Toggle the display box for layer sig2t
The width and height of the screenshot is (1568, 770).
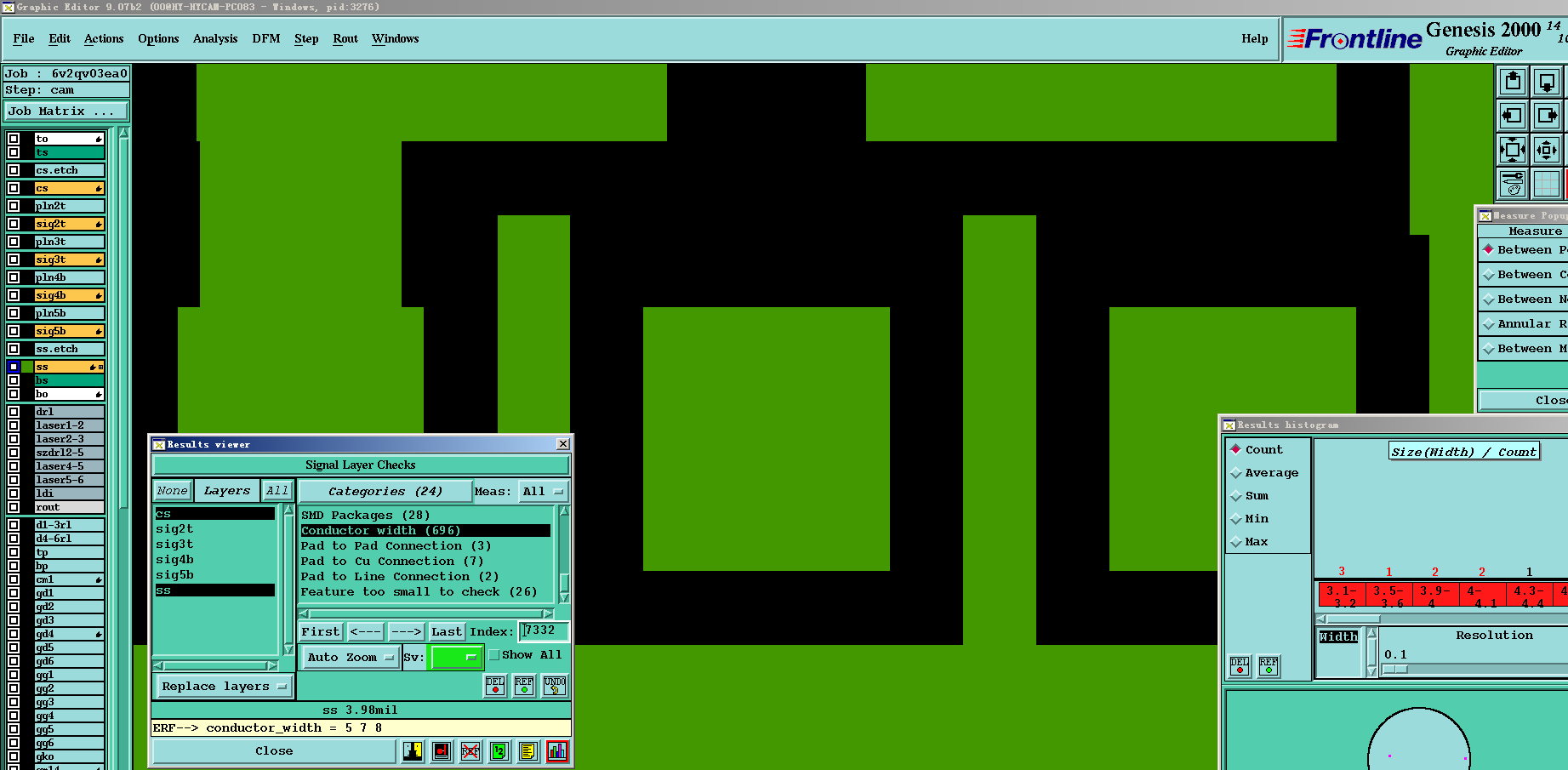point(14,224)
